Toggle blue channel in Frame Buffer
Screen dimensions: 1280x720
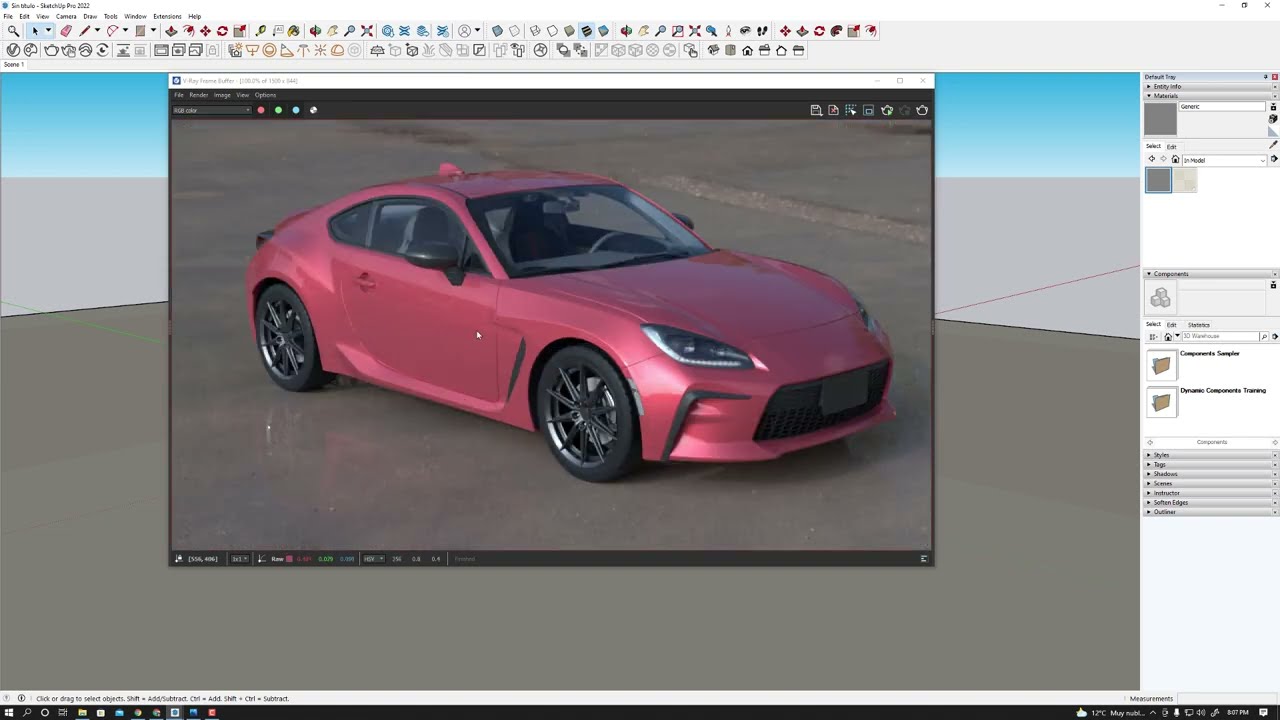pyautogui.click(x=295, y=110)
